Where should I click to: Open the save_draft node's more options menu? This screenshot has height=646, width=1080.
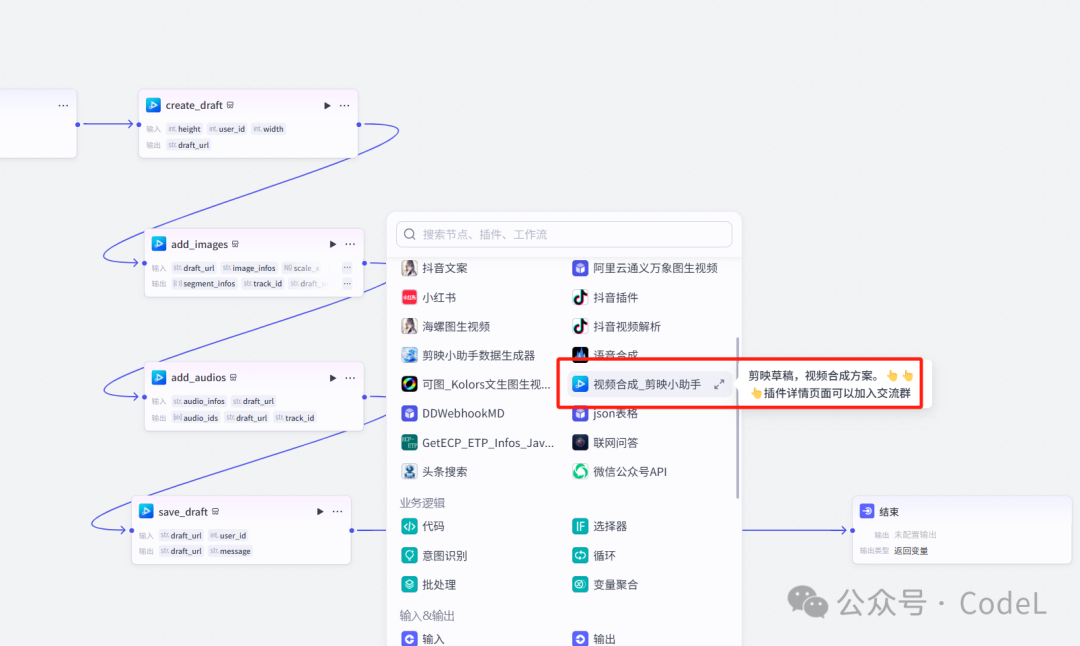[337, 512]
